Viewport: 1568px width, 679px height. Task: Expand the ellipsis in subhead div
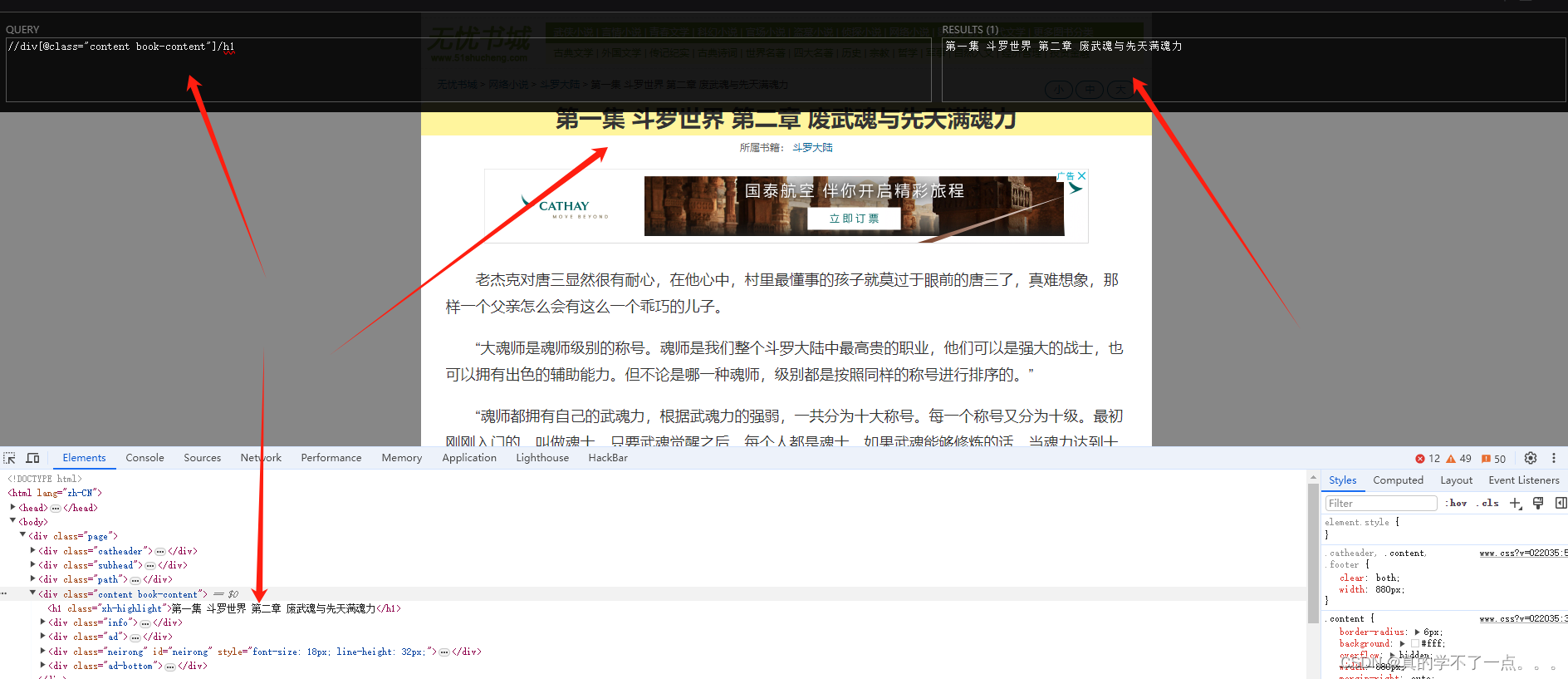(x=150, y=565)
